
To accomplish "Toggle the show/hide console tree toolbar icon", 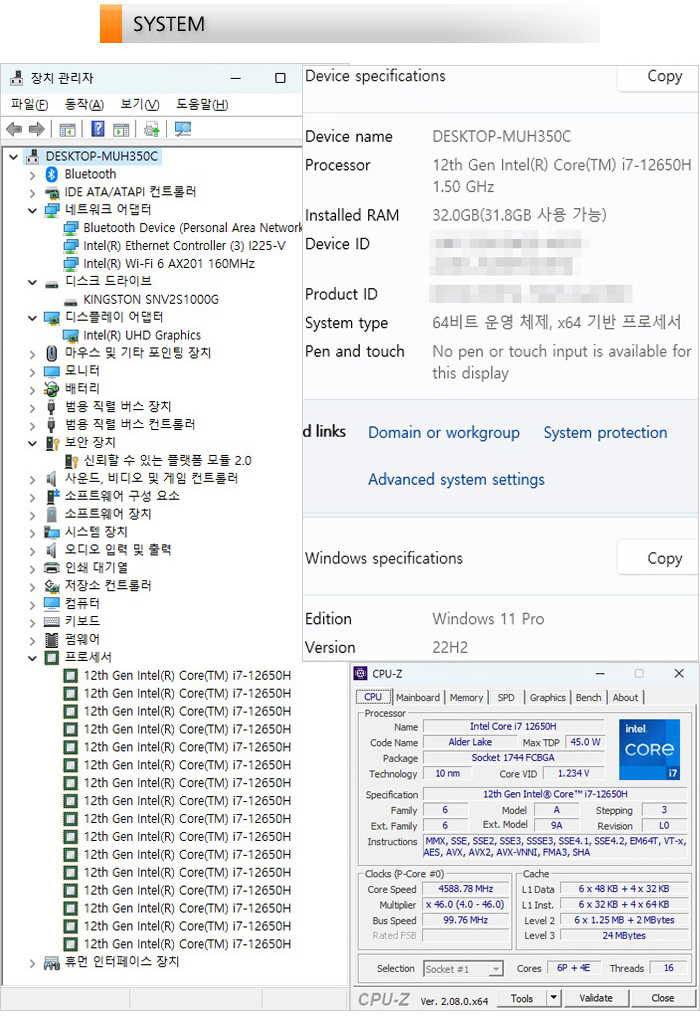I will pos(67,130).
